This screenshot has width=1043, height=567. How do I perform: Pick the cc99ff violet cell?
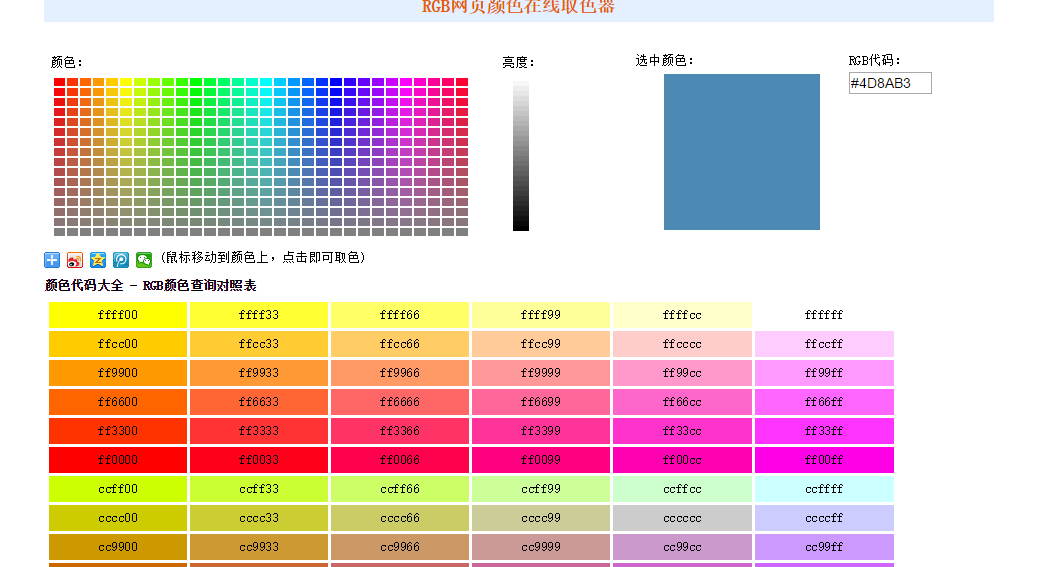click(x=824, y=547)
